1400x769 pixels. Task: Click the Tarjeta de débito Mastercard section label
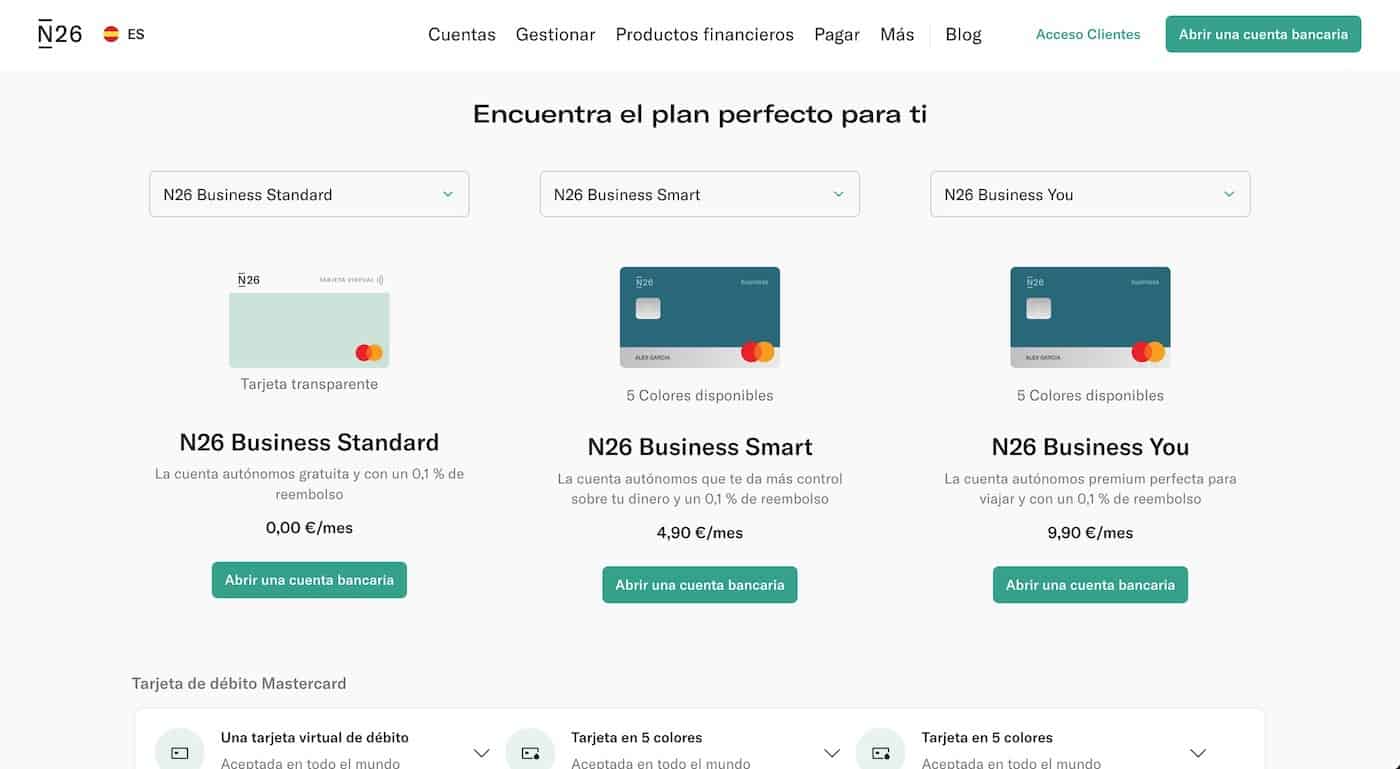click(x=239, y=684)
